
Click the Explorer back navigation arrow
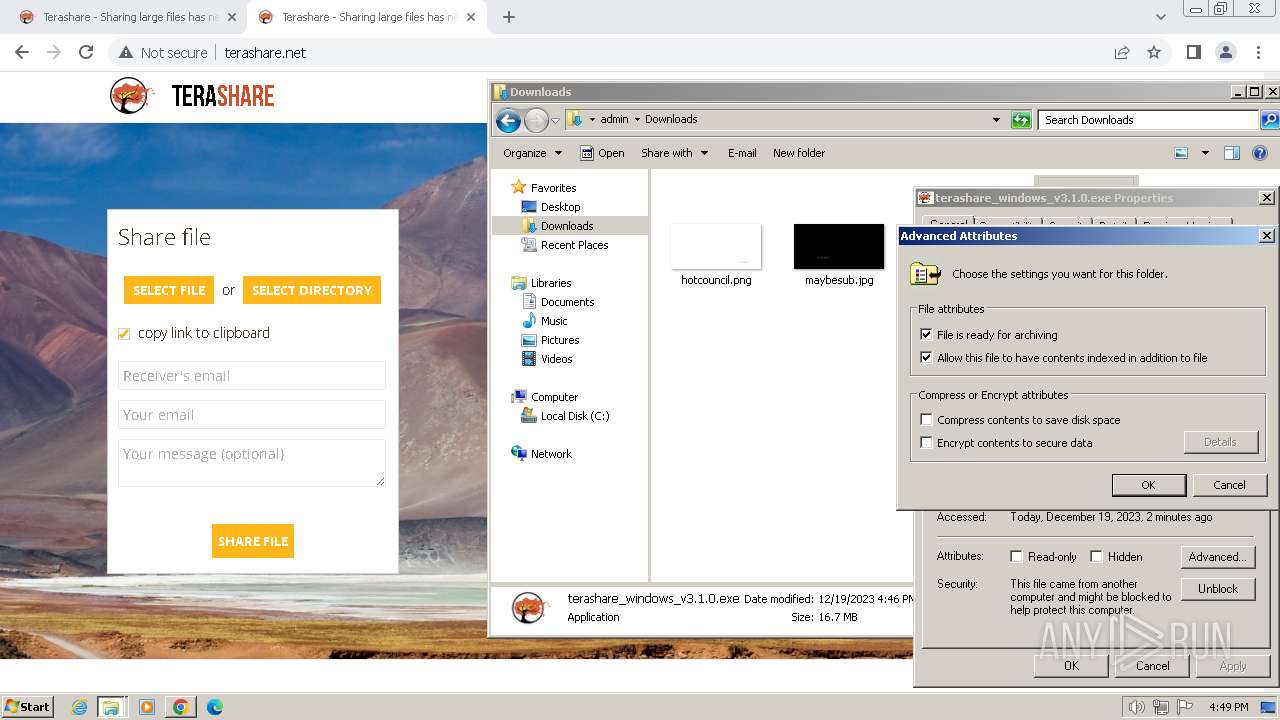(x=508, y=121)
